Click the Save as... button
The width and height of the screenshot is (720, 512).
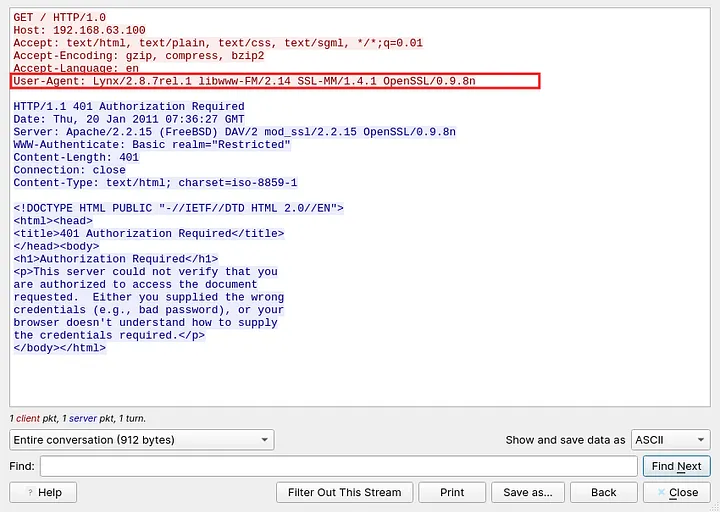pyautogui.click(x=528, y=492)
